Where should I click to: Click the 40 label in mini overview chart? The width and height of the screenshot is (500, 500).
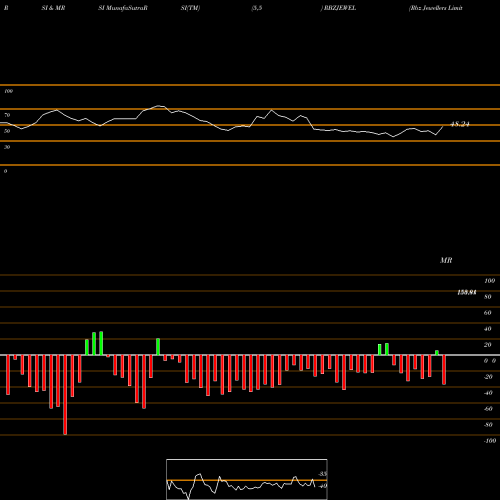coord(322,486)
